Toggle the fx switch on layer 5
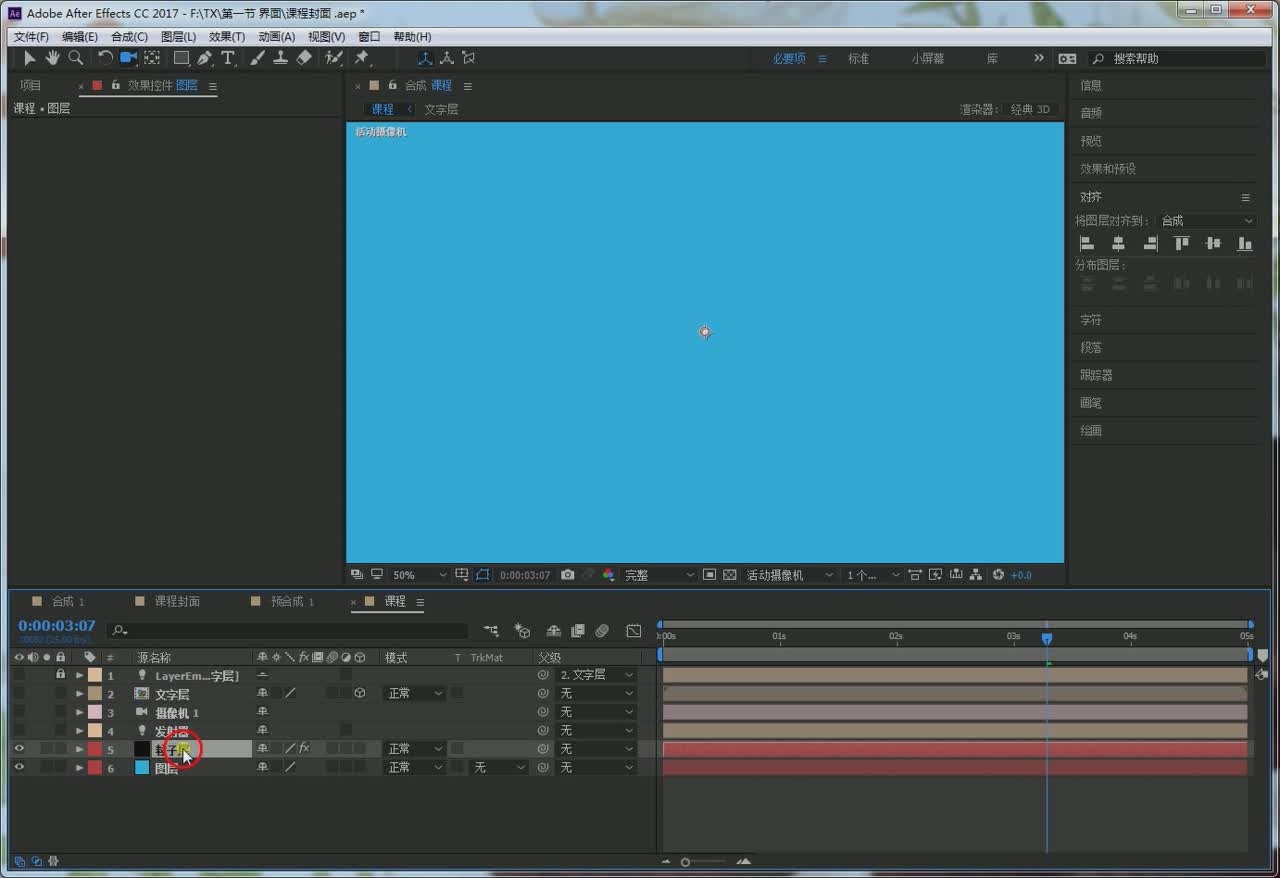Image resolution: width=1280 pixels, height=878 pixels. tap(304, 748)
